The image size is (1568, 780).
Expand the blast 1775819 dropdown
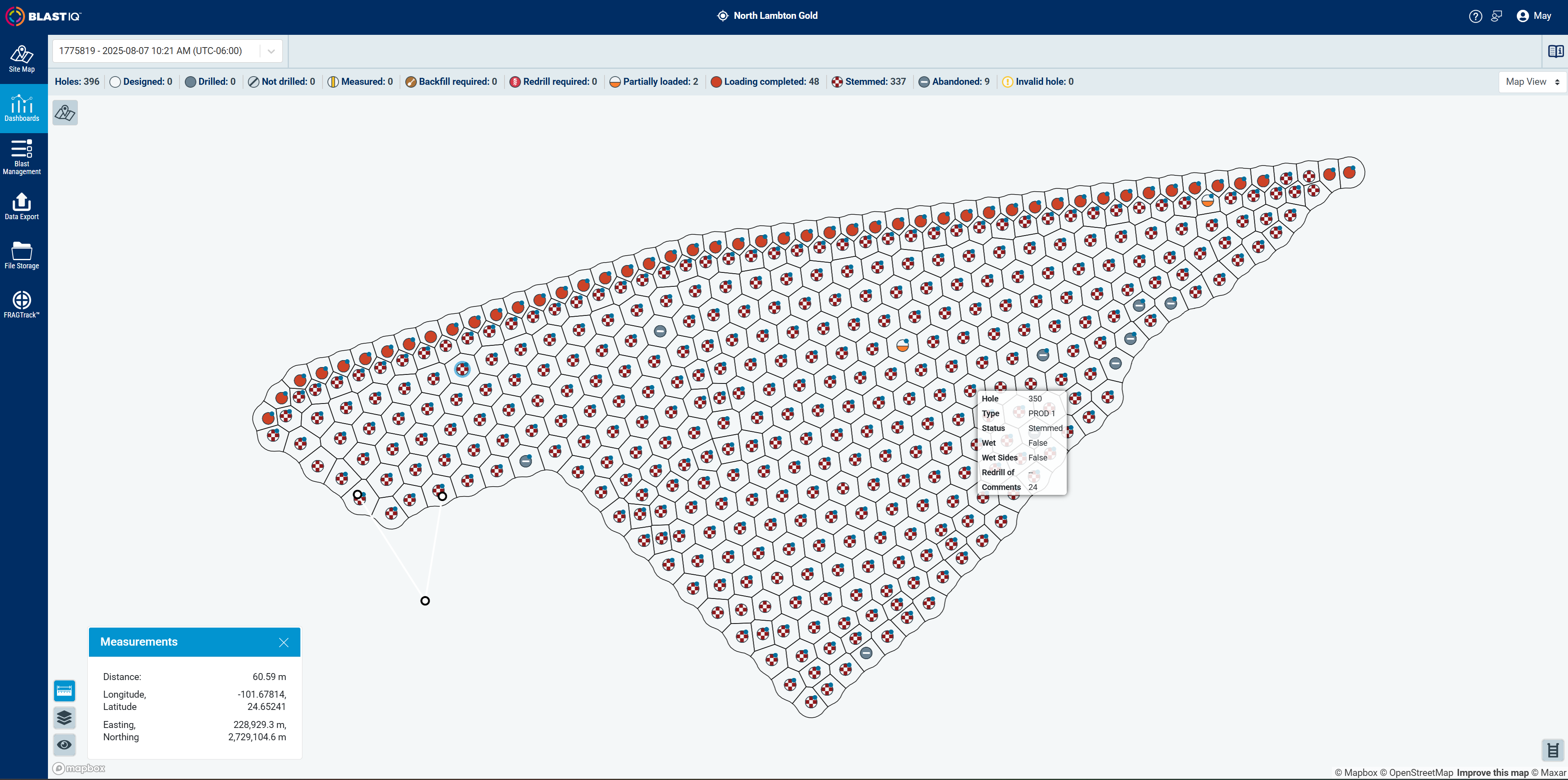tap(167, 51)
